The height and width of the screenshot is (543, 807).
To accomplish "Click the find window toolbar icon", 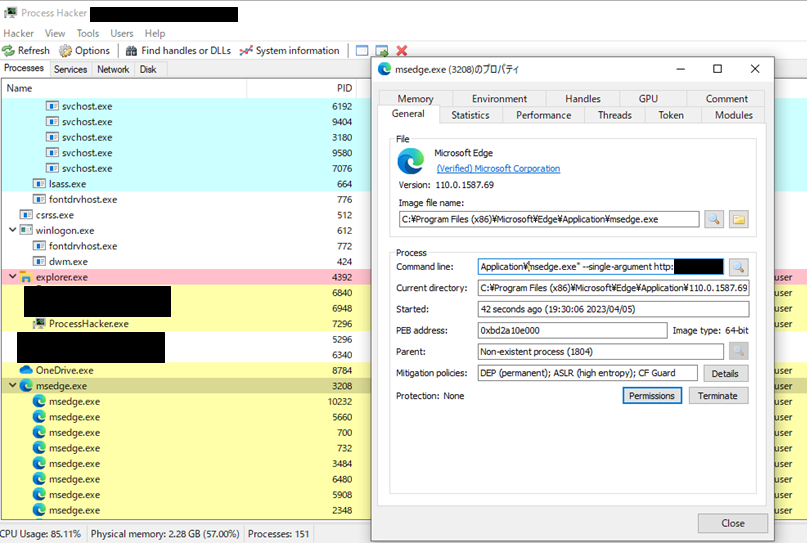I will pos(362,51).
